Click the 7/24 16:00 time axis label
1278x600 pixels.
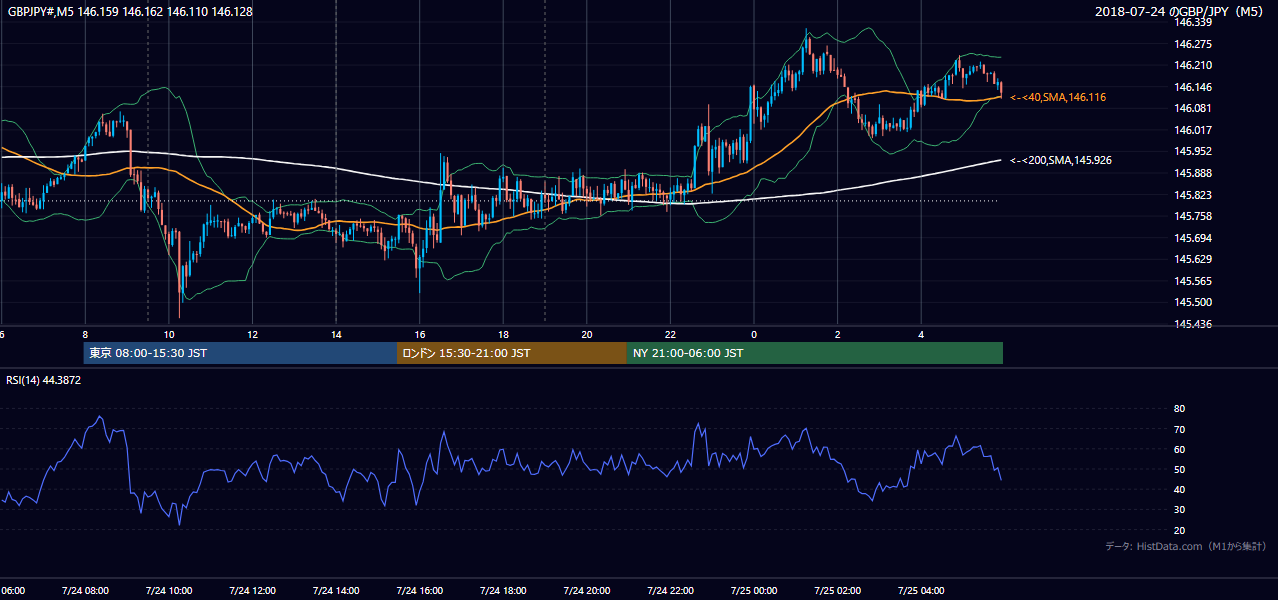pyautogui.click(x=419, y=590)
